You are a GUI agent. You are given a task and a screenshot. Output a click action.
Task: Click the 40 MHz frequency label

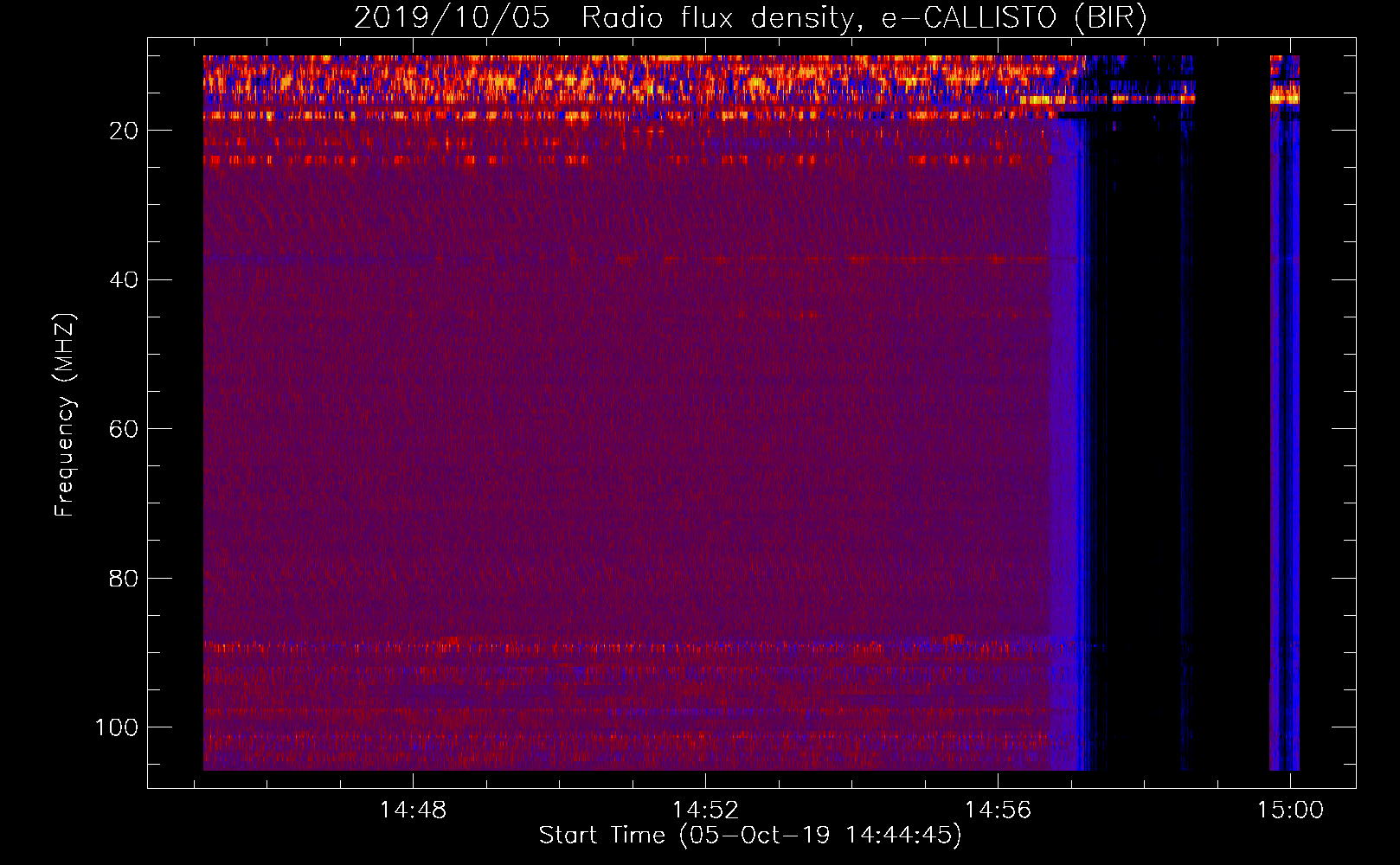(x=124, y=279)
